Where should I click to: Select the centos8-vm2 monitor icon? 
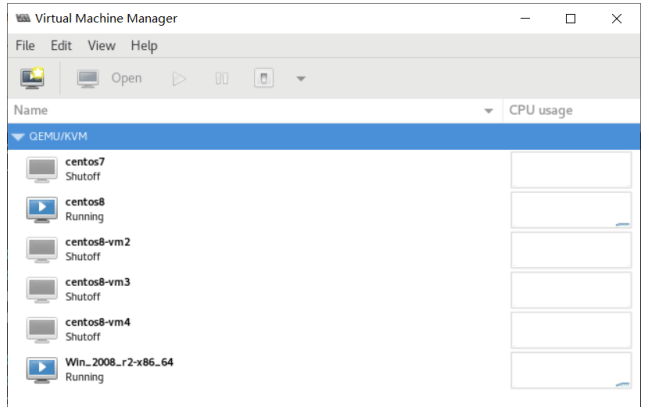click(x=42, y=249)
